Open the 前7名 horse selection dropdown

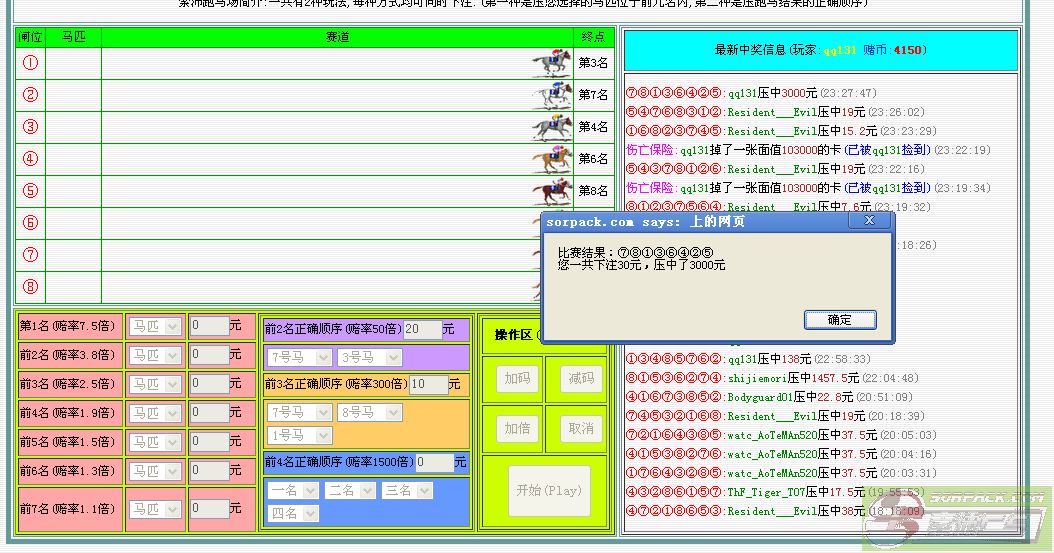(155, 509)
